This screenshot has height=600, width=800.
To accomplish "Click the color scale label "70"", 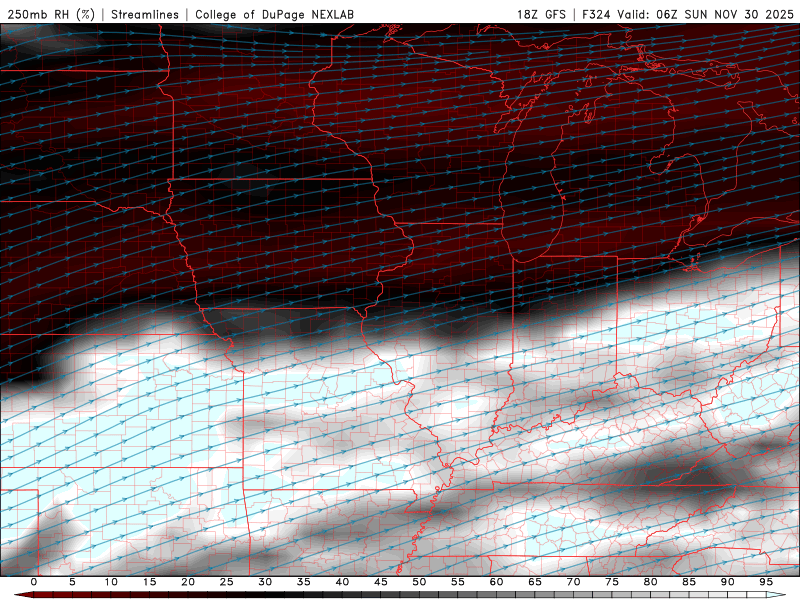I will (573, 582).
